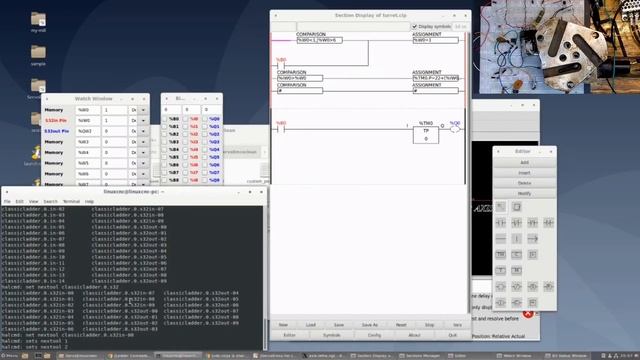The height and width of the screenshot is (360, 640).
Task: Click the Delete button in Editor
Action: 524,183
